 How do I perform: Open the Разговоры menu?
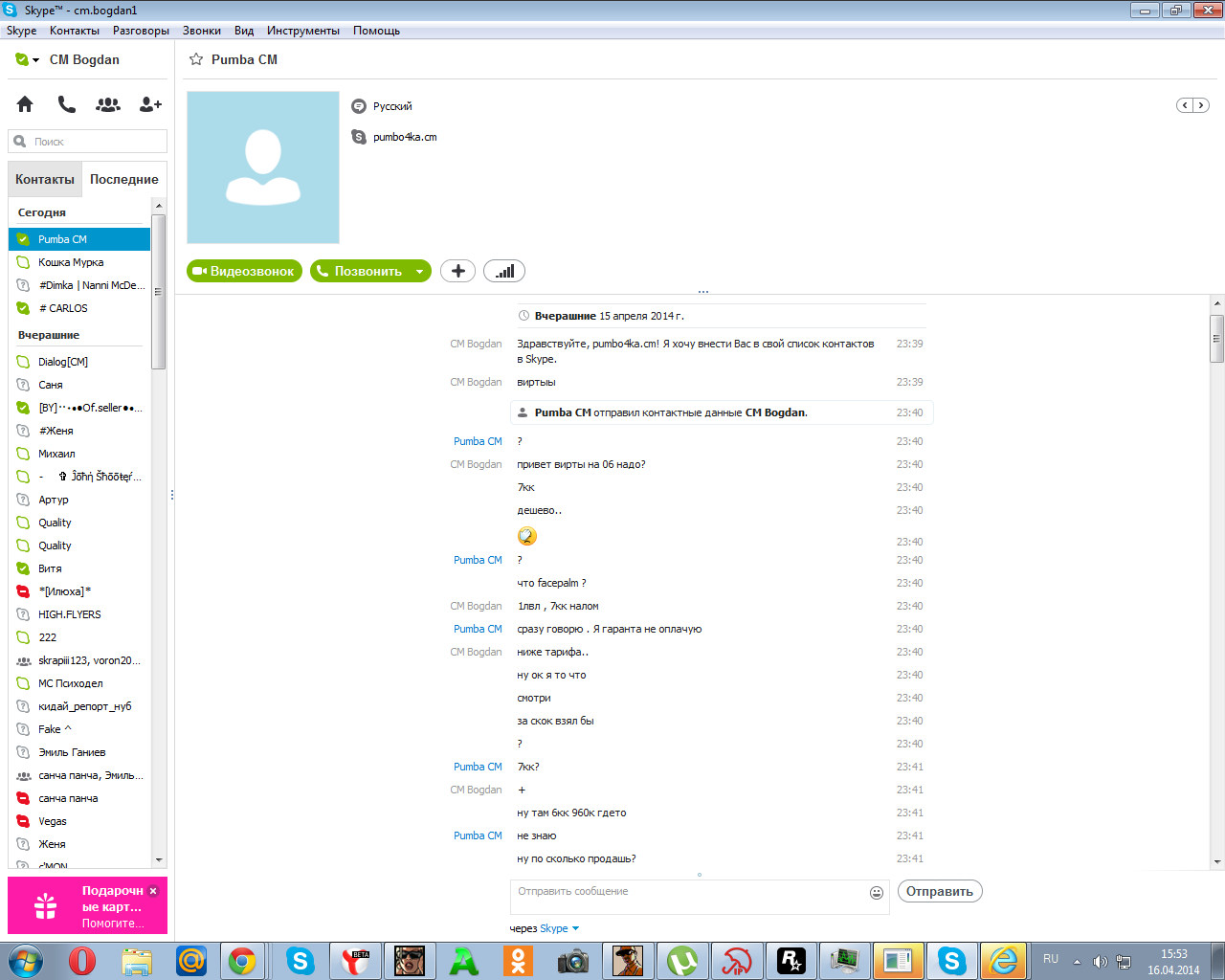click(141, 31)
